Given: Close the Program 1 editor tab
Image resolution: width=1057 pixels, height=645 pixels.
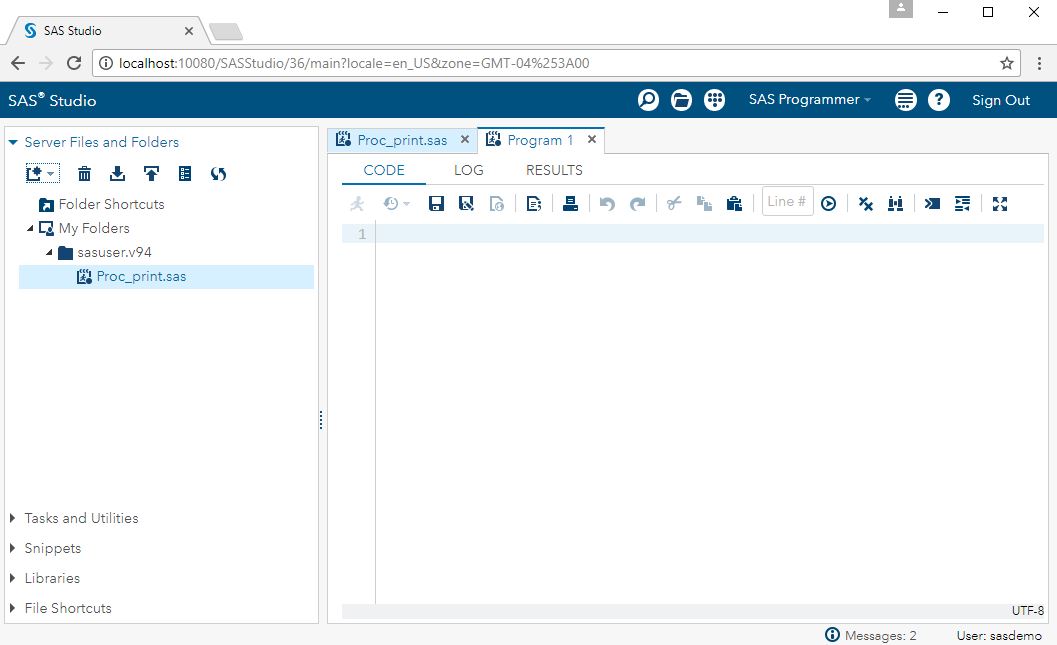Looking at the screenshot, I should point(592,140).
